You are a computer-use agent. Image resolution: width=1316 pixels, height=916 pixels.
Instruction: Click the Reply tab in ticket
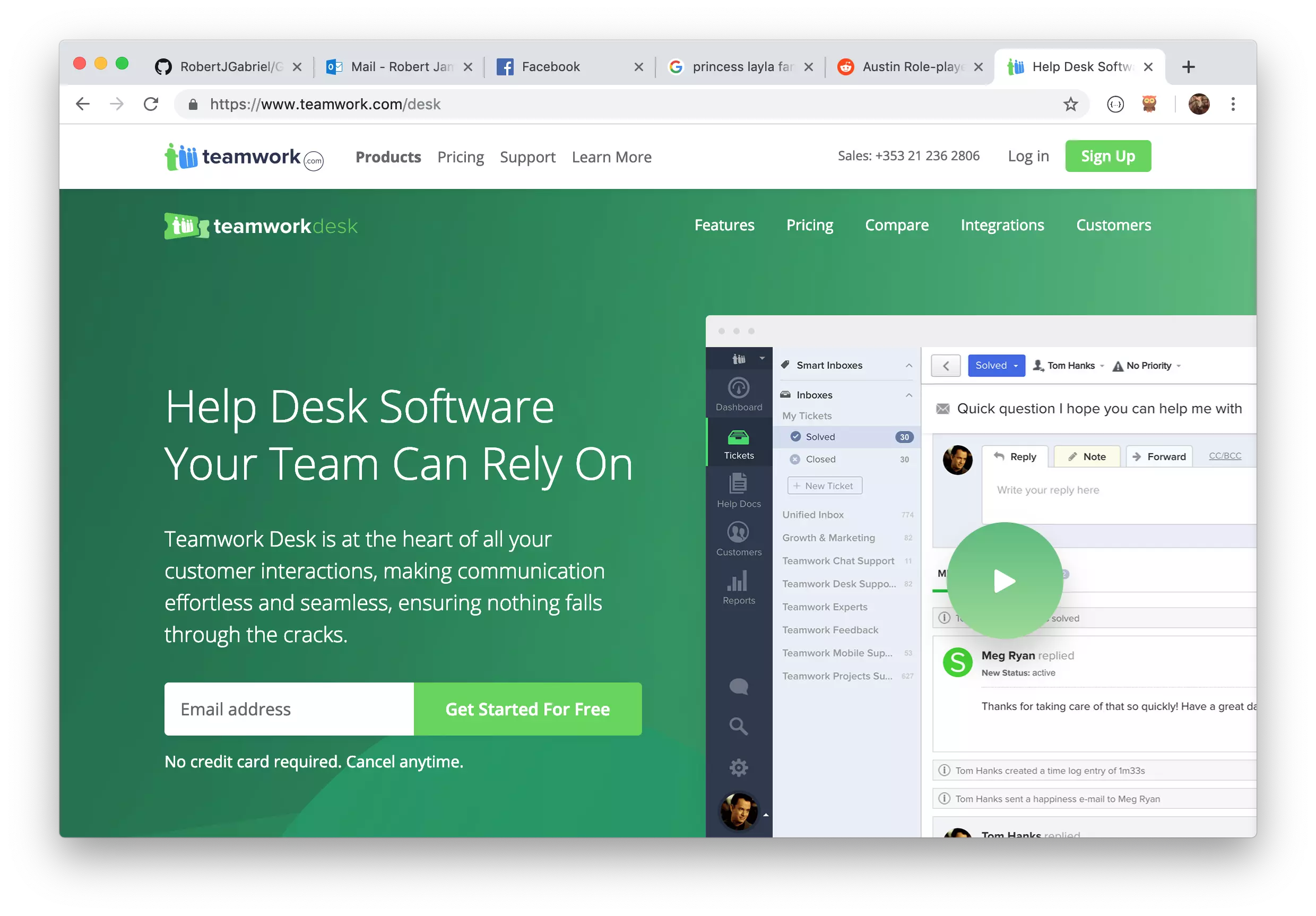(1015, 456)
